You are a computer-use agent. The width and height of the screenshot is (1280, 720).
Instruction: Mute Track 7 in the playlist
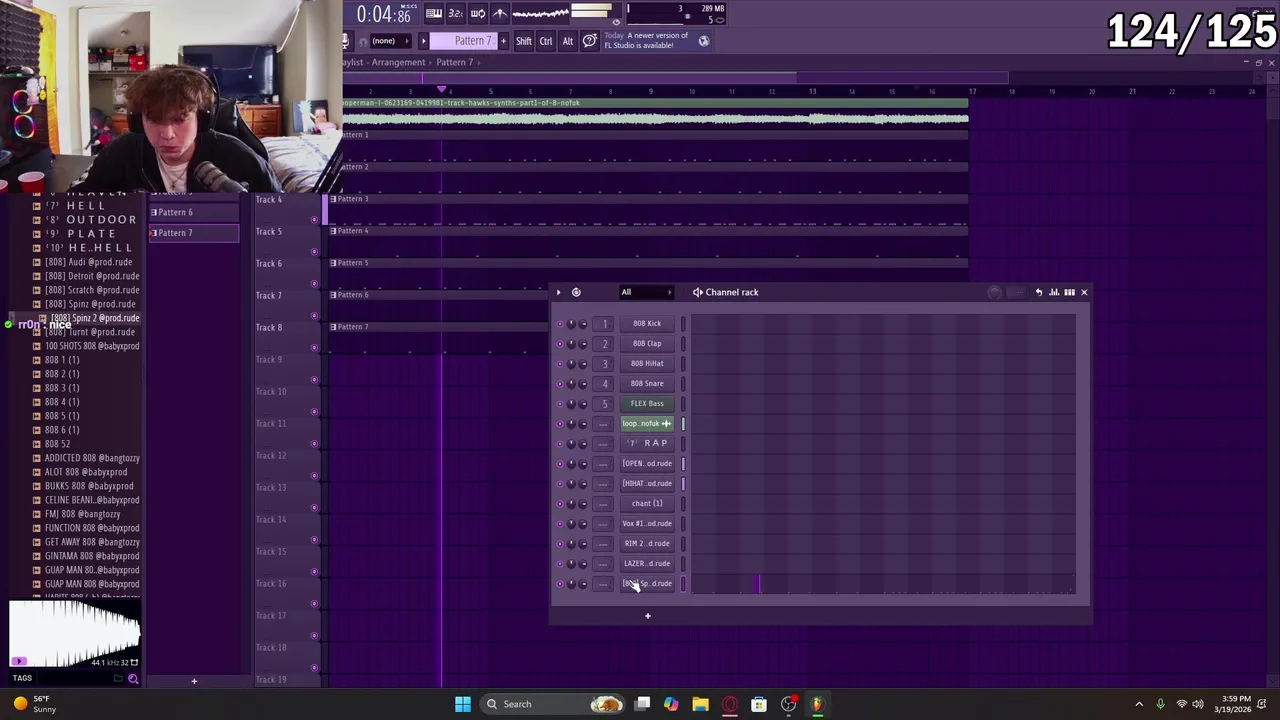314,316
